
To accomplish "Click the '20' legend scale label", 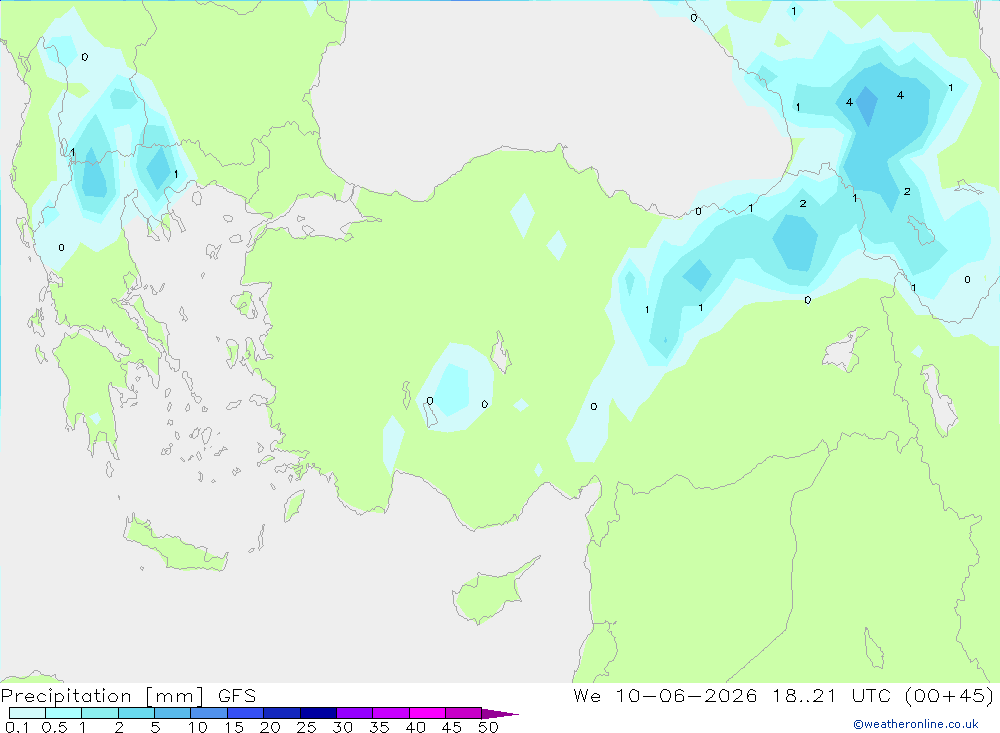I will [x=270, y=727].
